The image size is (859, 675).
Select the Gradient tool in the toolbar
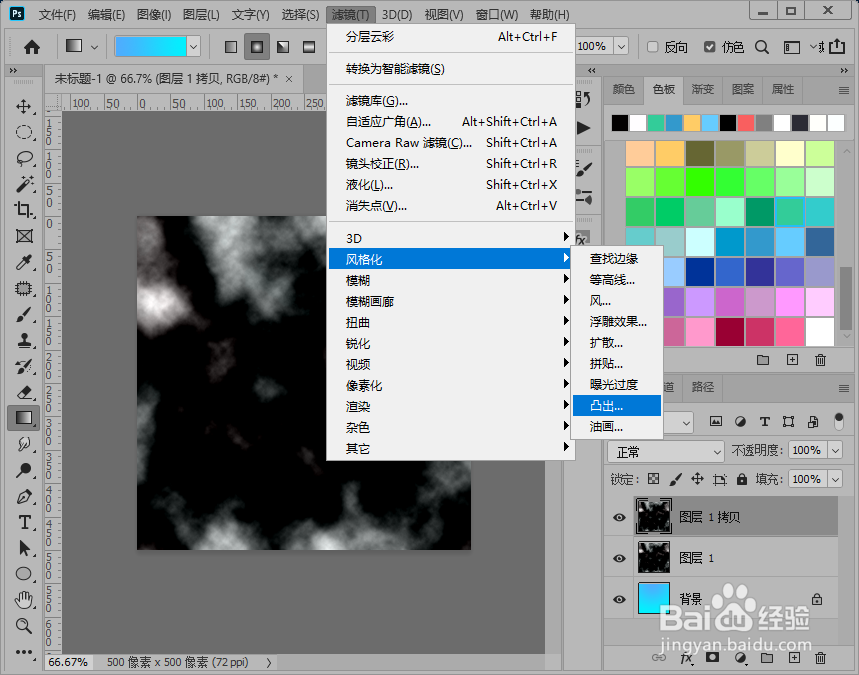coord(22,418)
